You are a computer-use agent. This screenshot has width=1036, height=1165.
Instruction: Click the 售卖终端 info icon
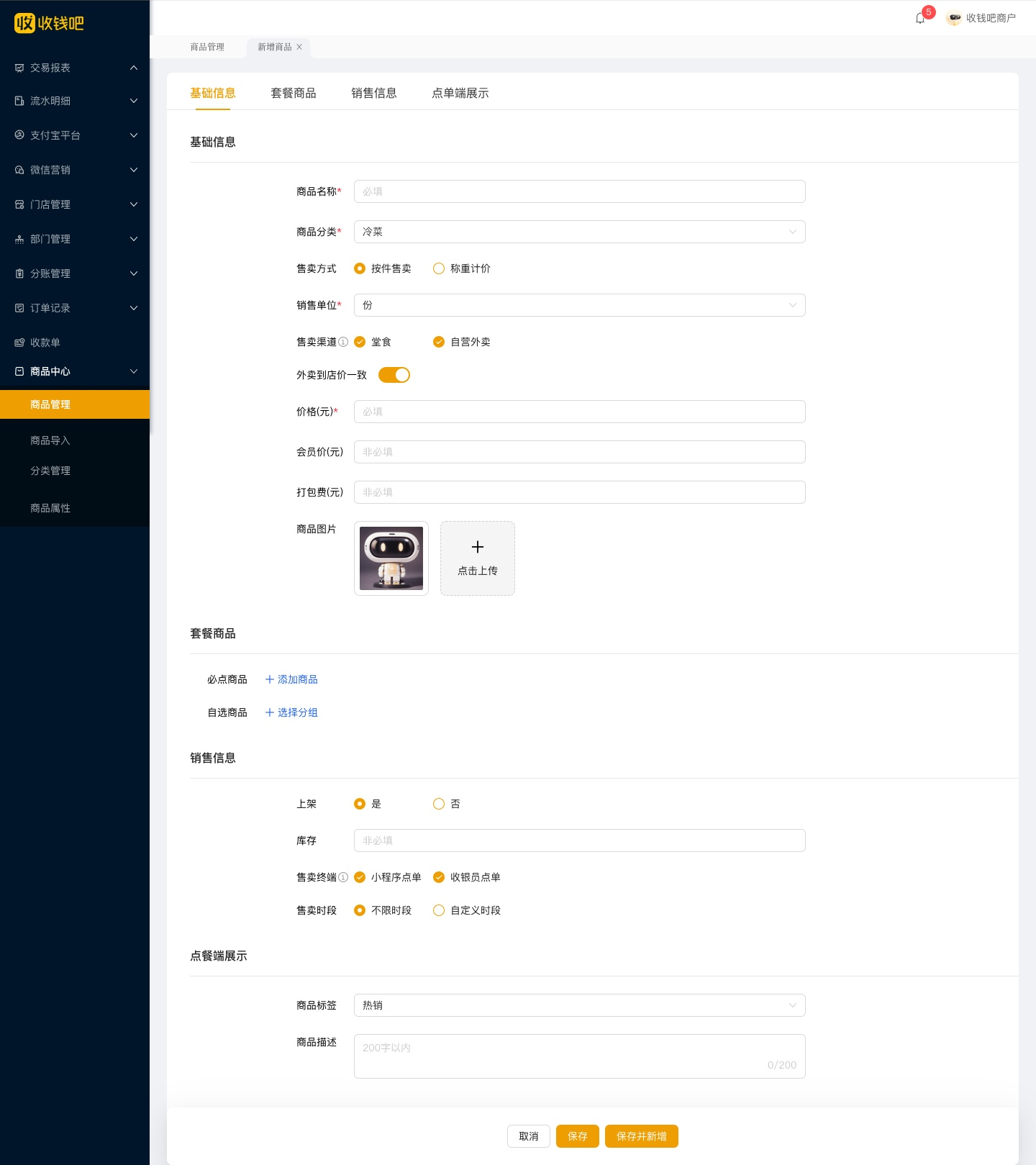click(x=343, y=877)
